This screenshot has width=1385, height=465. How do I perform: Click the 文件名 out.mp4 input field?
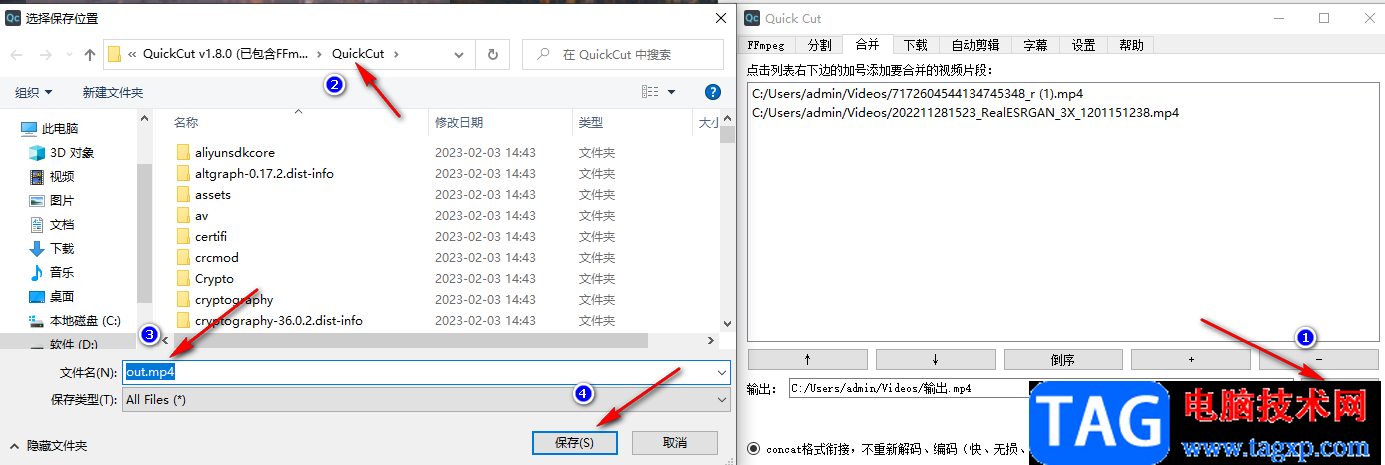pos(426,371)
